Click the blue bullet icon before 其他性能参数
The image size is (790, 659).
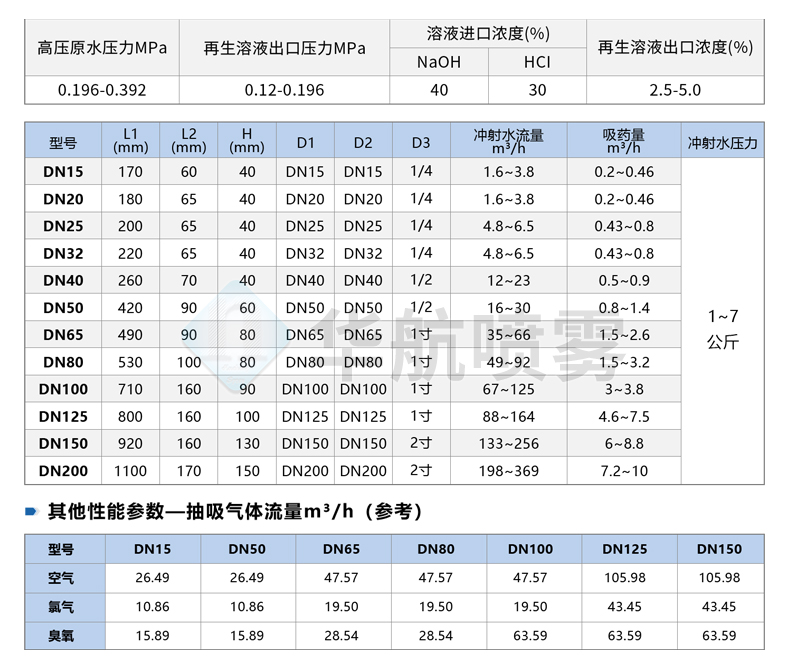coord(32,512)
